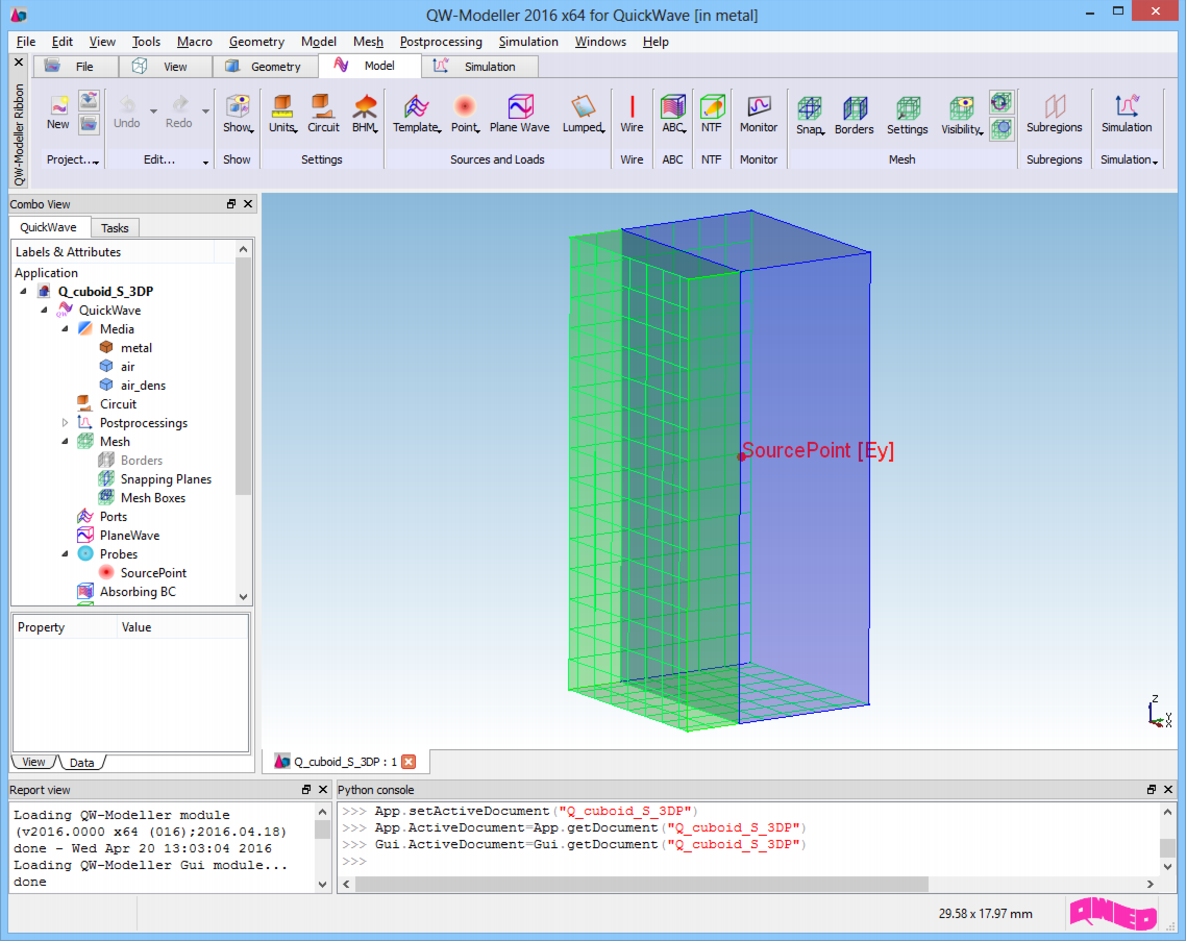Click the mesh Visibility icon
The height and width of the screenshot is (943, 1187).
tap(961, 115)
